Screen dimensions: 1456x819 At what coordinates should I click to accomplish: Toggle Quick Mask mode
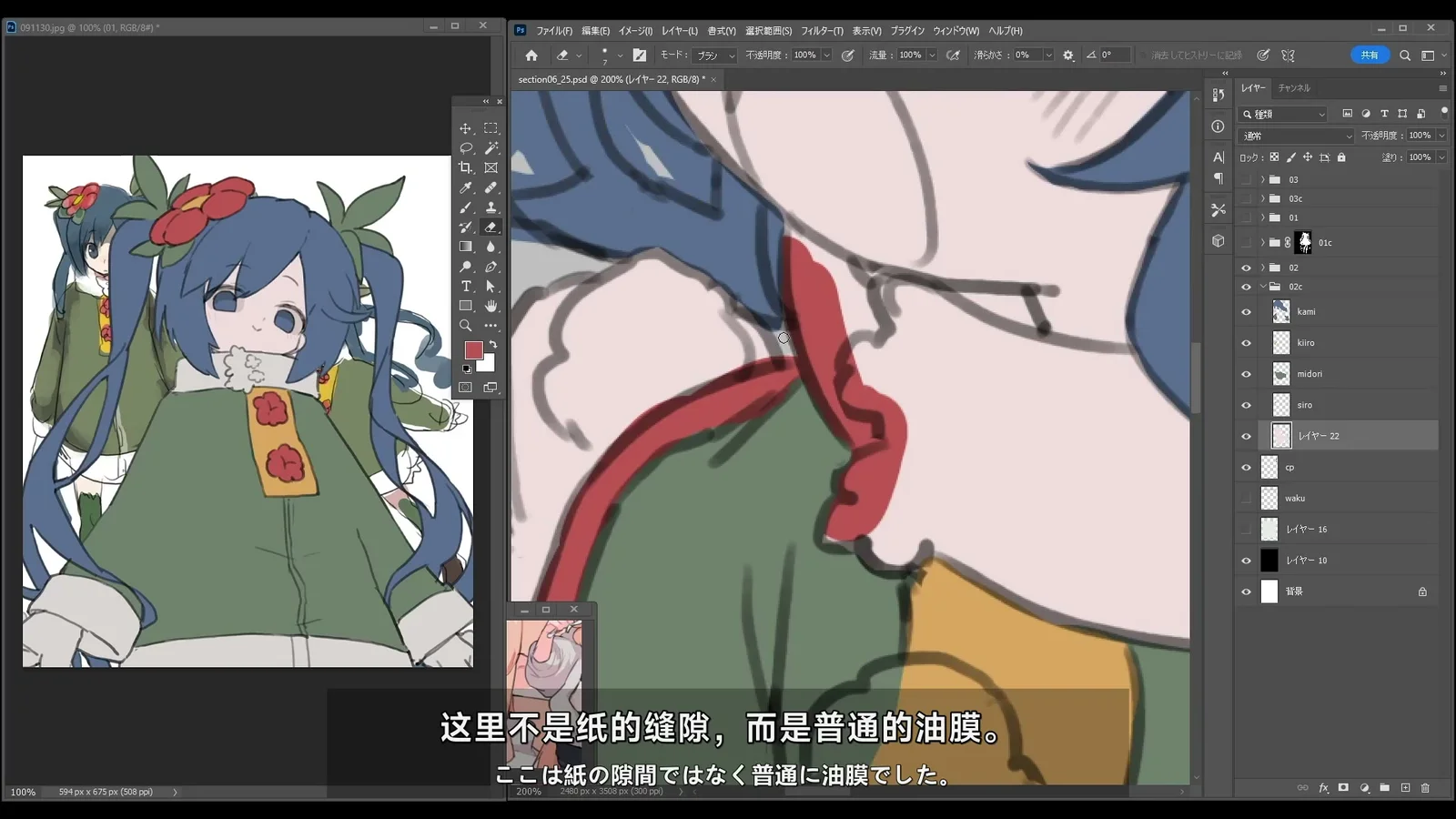point(466,388)
